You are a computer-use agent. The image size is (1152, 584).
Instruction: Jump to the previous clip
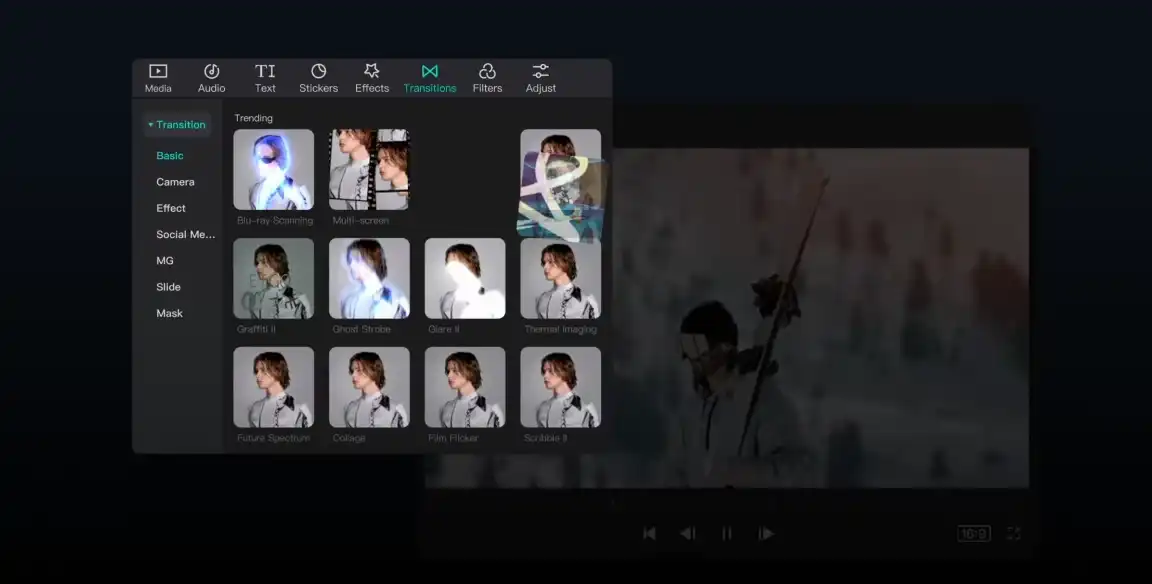[x=649, y=533]
